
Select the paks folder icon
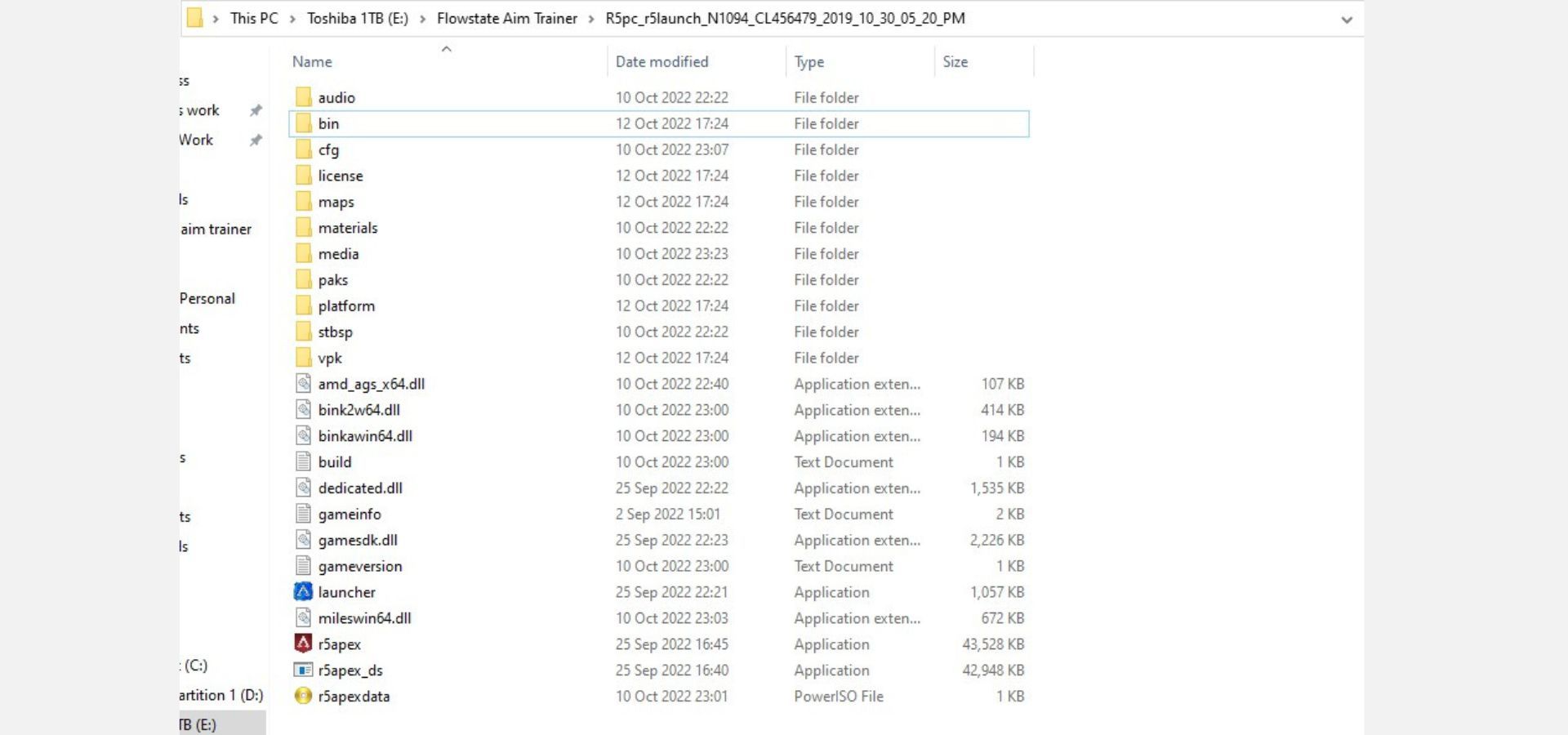303,280
